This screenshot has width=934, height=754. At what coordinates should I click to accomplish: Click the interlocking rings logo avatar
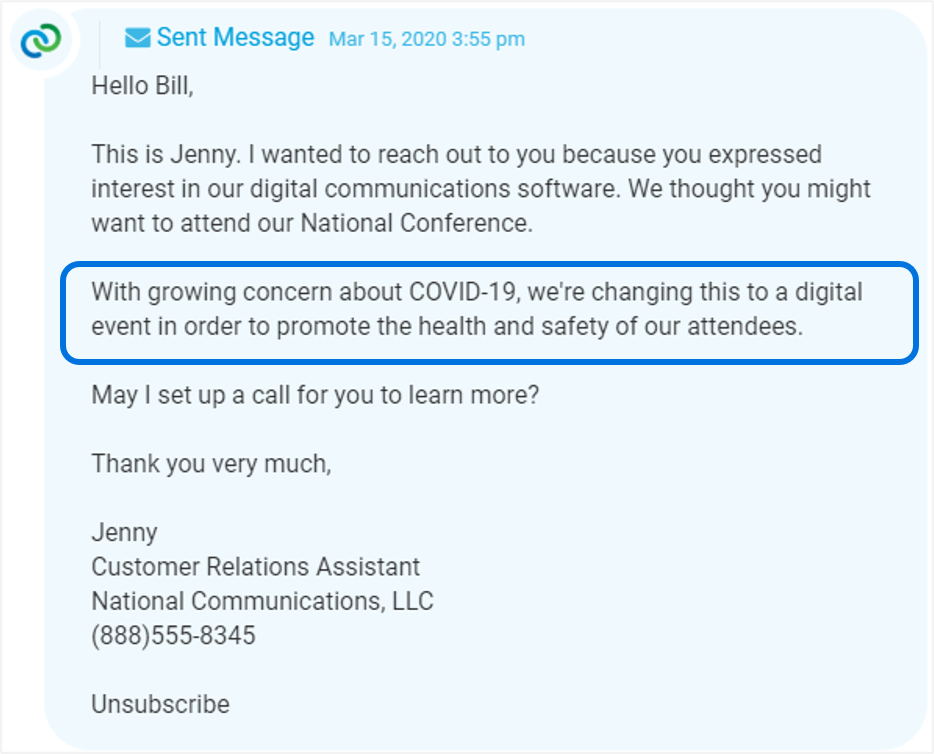pyautogui.click(x=41, y=40)
